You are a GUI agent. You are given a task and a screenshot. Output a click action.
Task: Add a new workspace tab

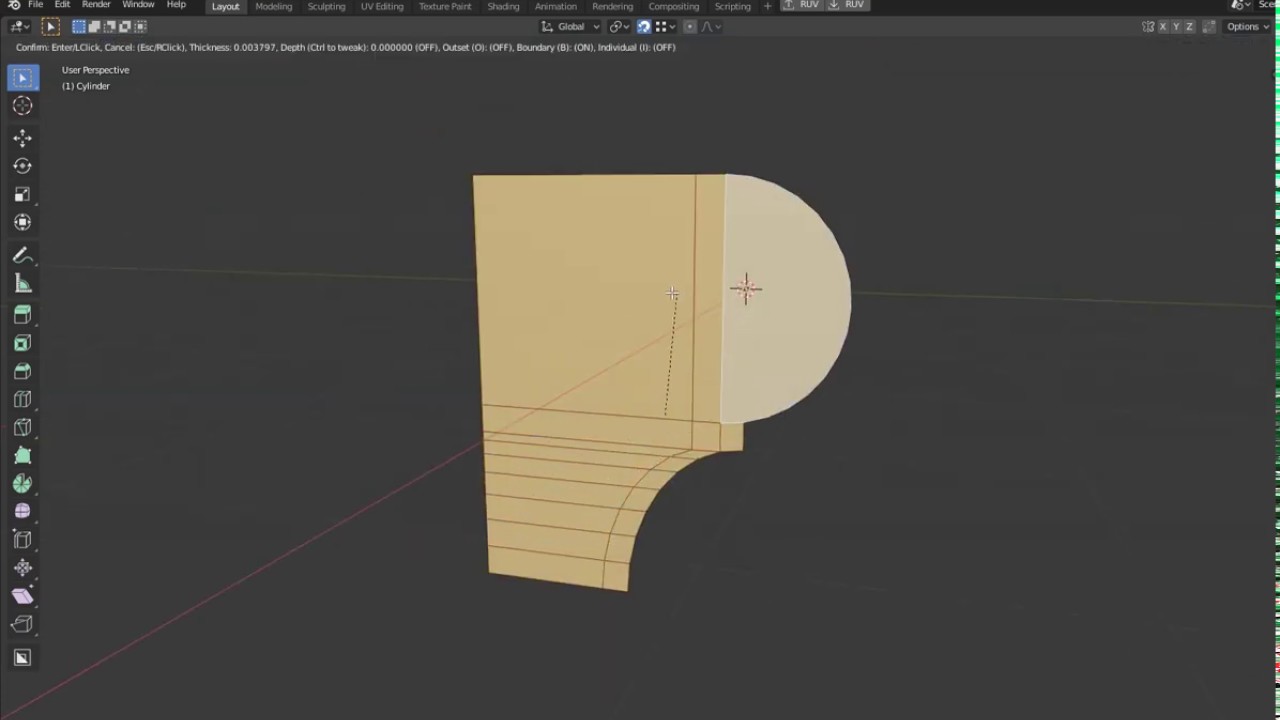767,6
